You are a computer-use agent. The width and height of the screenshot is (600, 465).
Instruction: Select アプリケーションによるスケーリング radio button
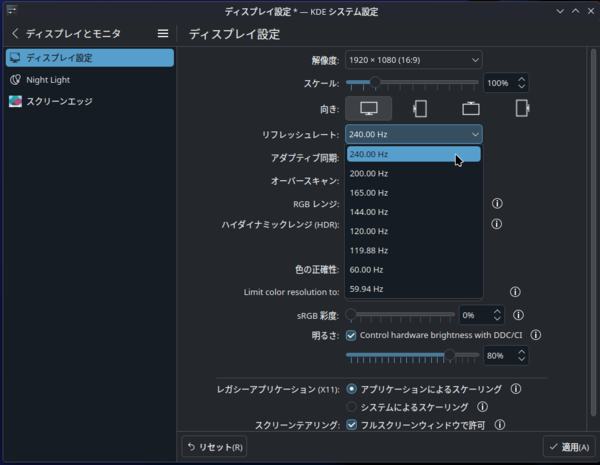(351, 389)
